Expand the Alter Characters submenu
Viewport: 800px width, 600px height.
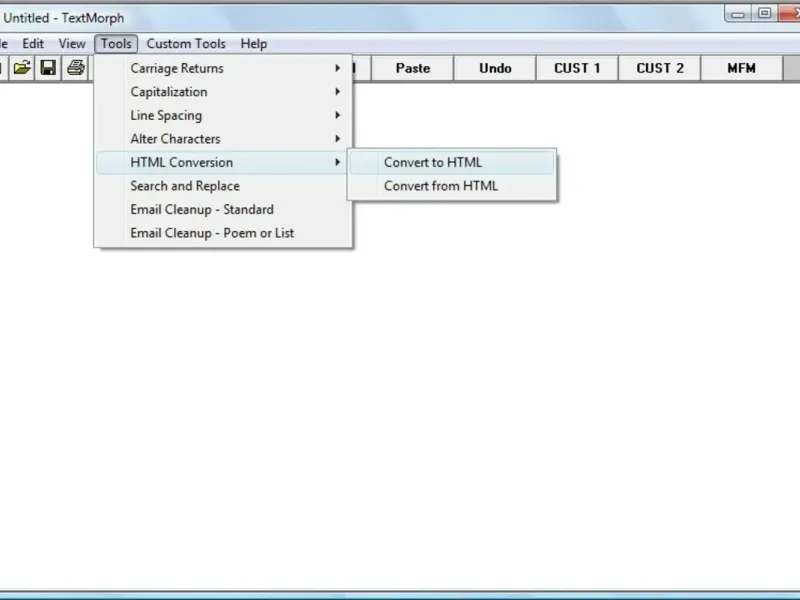[222, 139]
